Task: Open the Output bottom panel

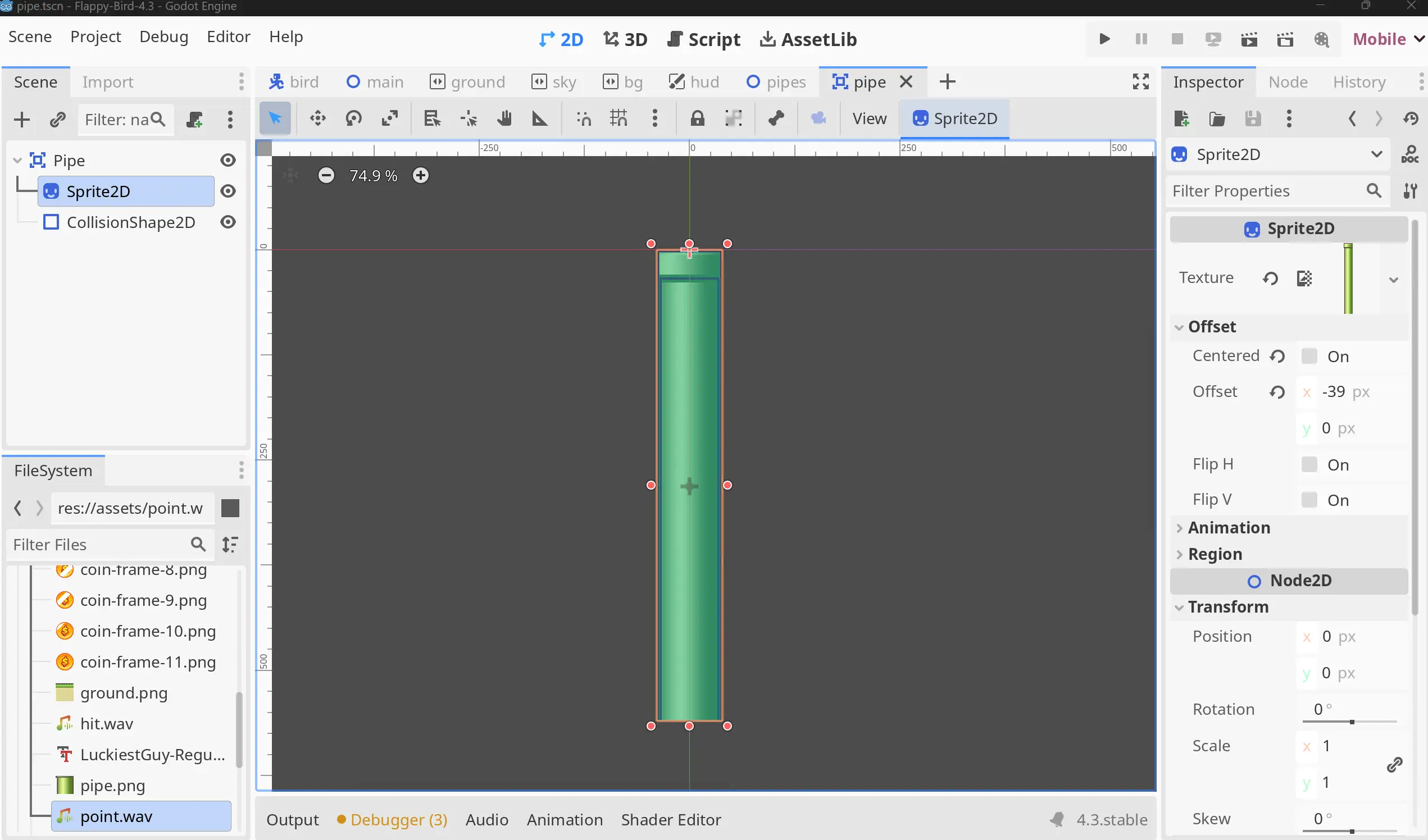Action: pos(293,820)
